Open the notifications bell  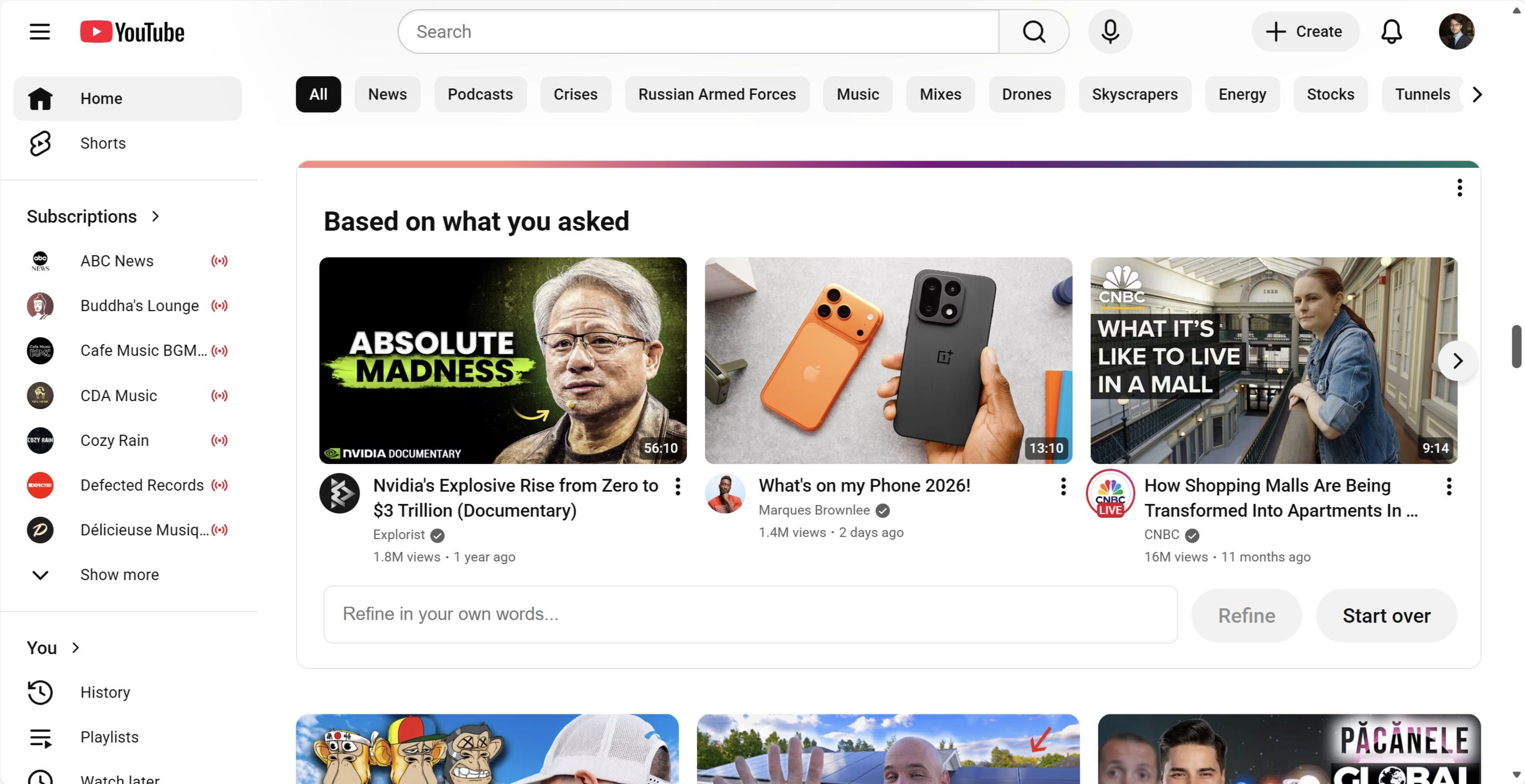click(x=1391, y=31)
